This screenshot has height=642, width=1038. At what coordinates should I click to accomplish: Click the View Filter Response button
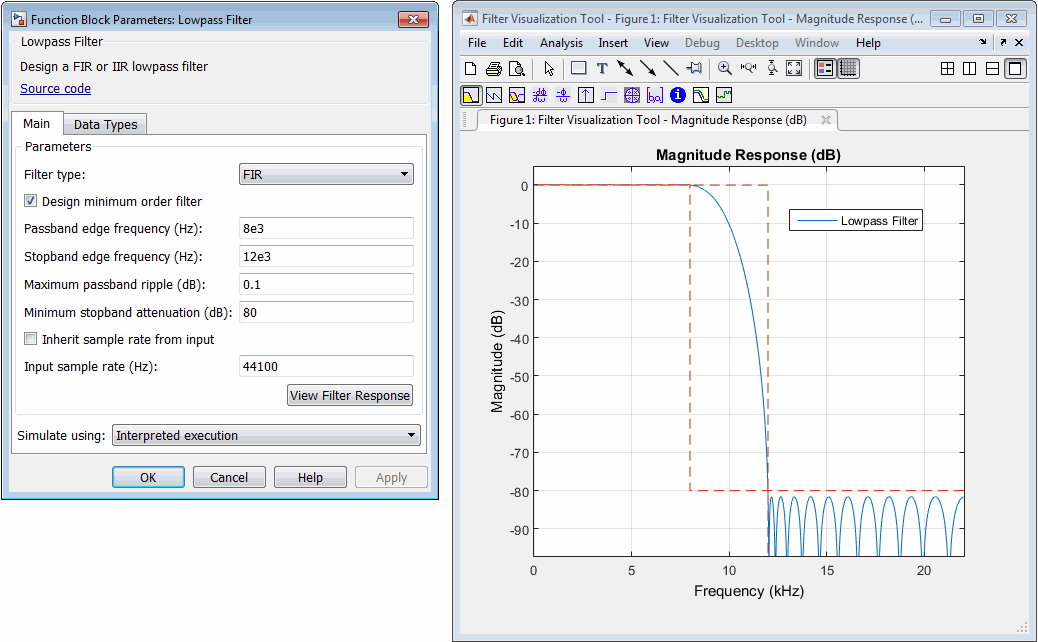[x=350, y=395]
